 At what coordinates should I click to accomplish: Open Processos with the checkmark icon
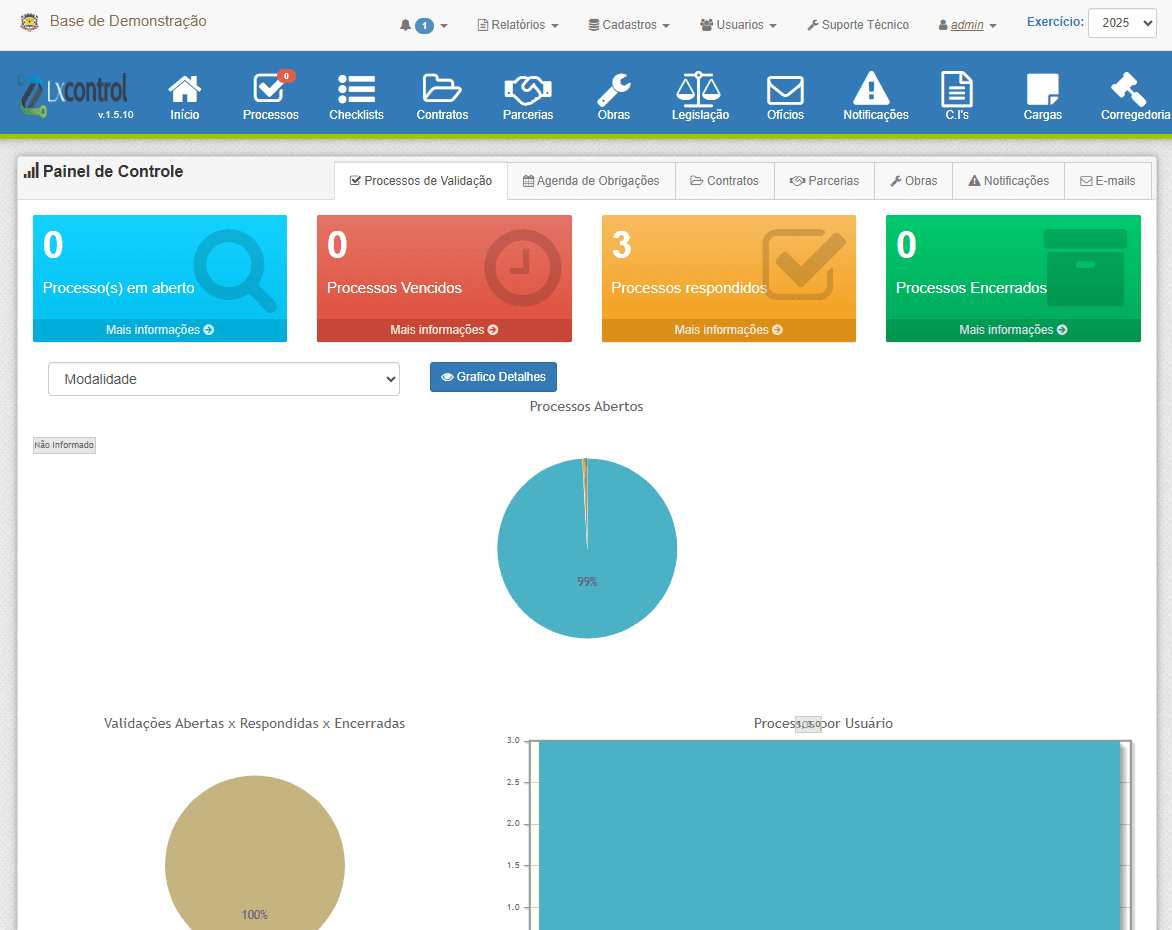click(x=270, y=97)
